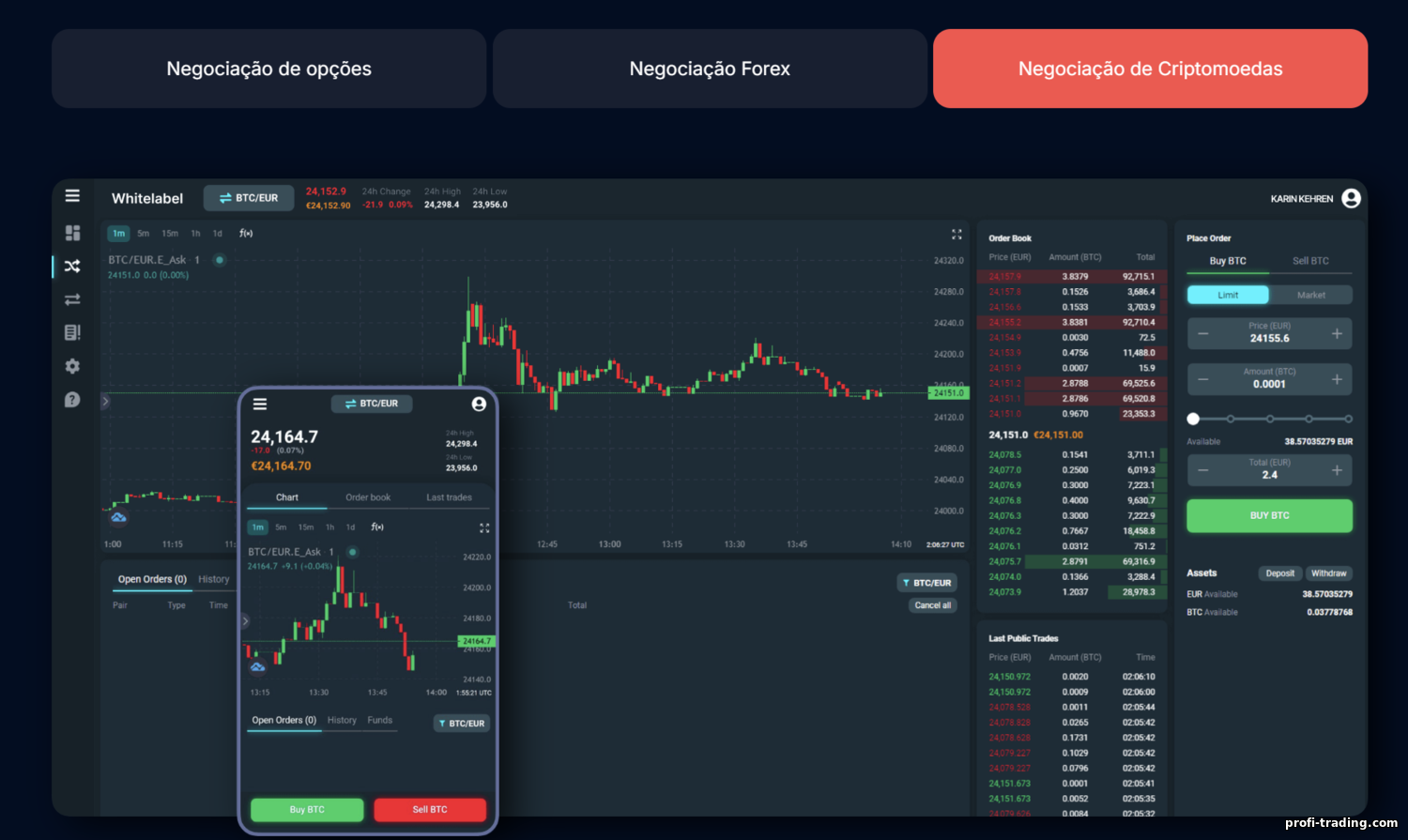Screen dimensions: 1408x840
Task: Decrease the Total (EUR) with minus
Action: (1203, 470)
